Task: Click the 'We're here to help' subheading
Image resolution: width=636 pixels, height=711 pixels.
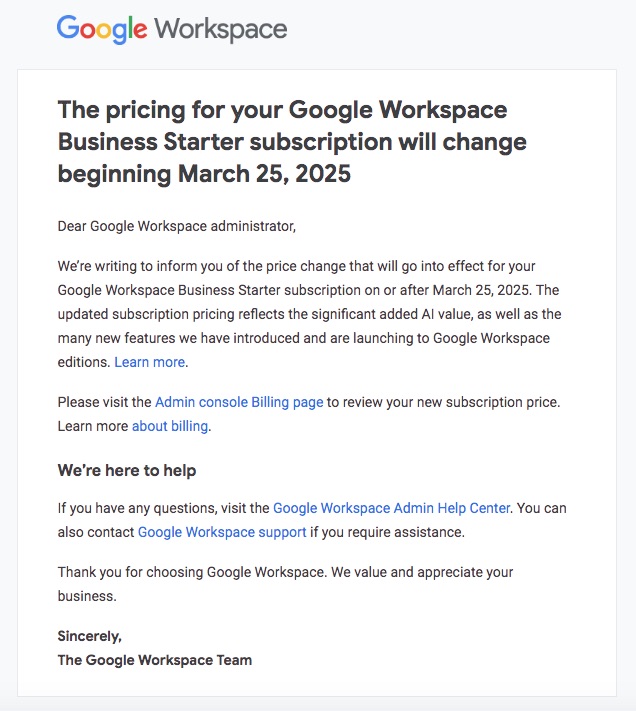Action: [127, 470]
